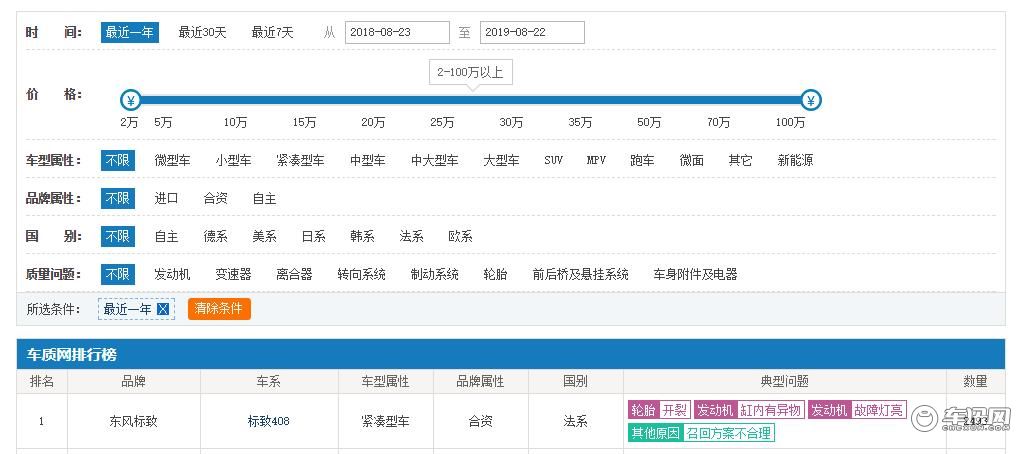Filter by 中大型车 car type
Image resolution: width=1021 pixels, height=454 pixels.
434,160
